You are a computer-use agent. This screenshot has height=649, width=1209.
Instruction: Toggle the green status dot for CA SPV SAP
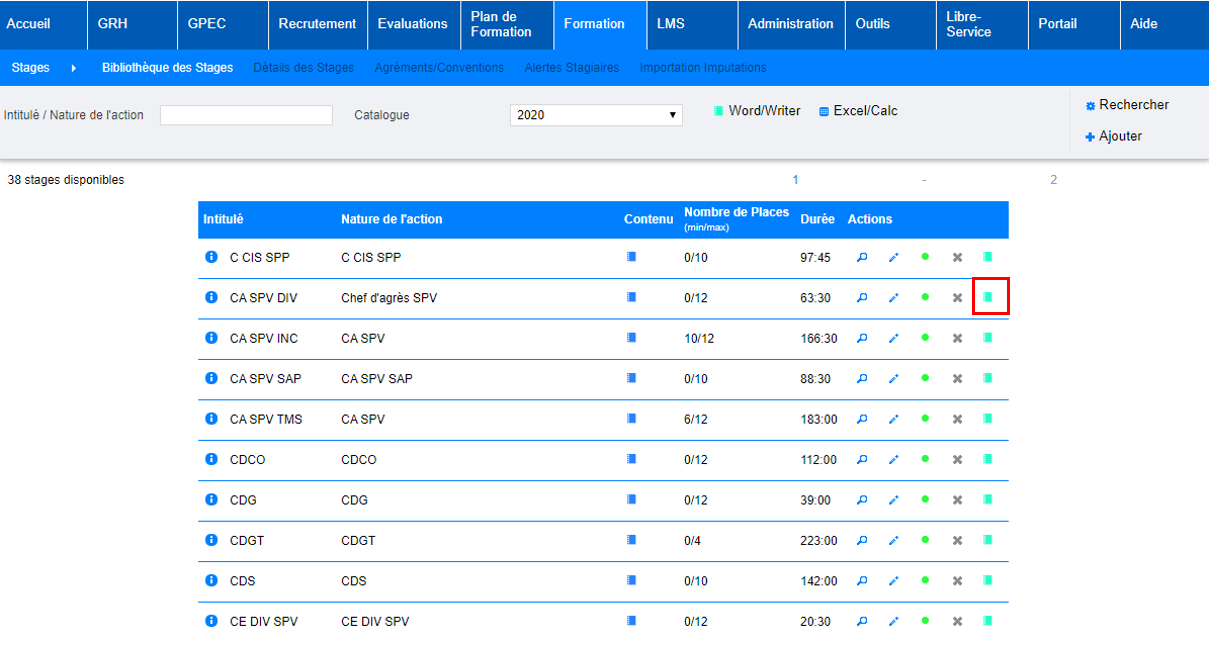point(925,378)
